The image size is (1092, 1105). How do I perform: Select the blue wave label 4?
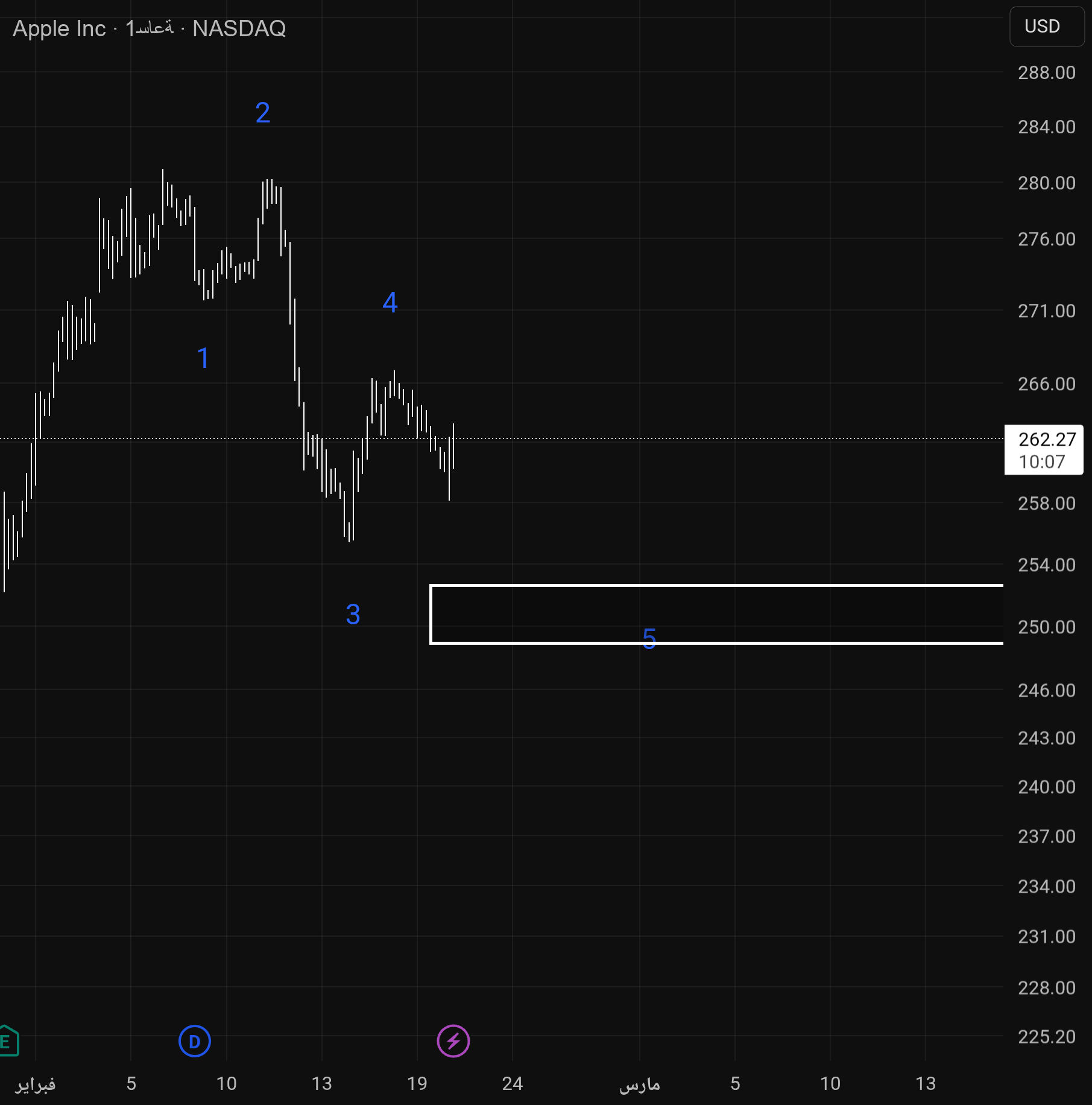point(390,302)
